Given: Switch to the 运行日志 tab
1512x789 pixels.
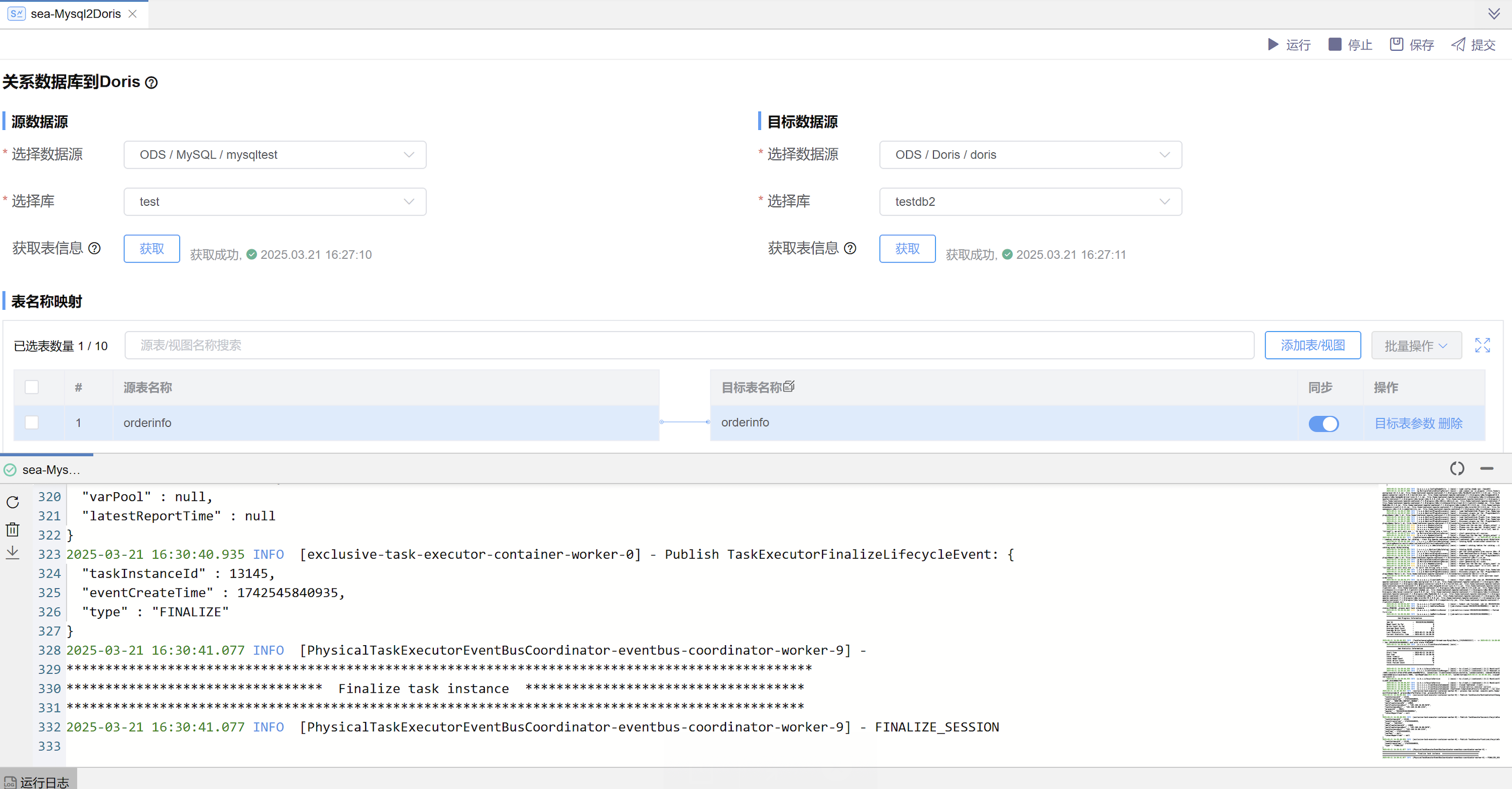Looking at the screenshot, I should [38, 781].
